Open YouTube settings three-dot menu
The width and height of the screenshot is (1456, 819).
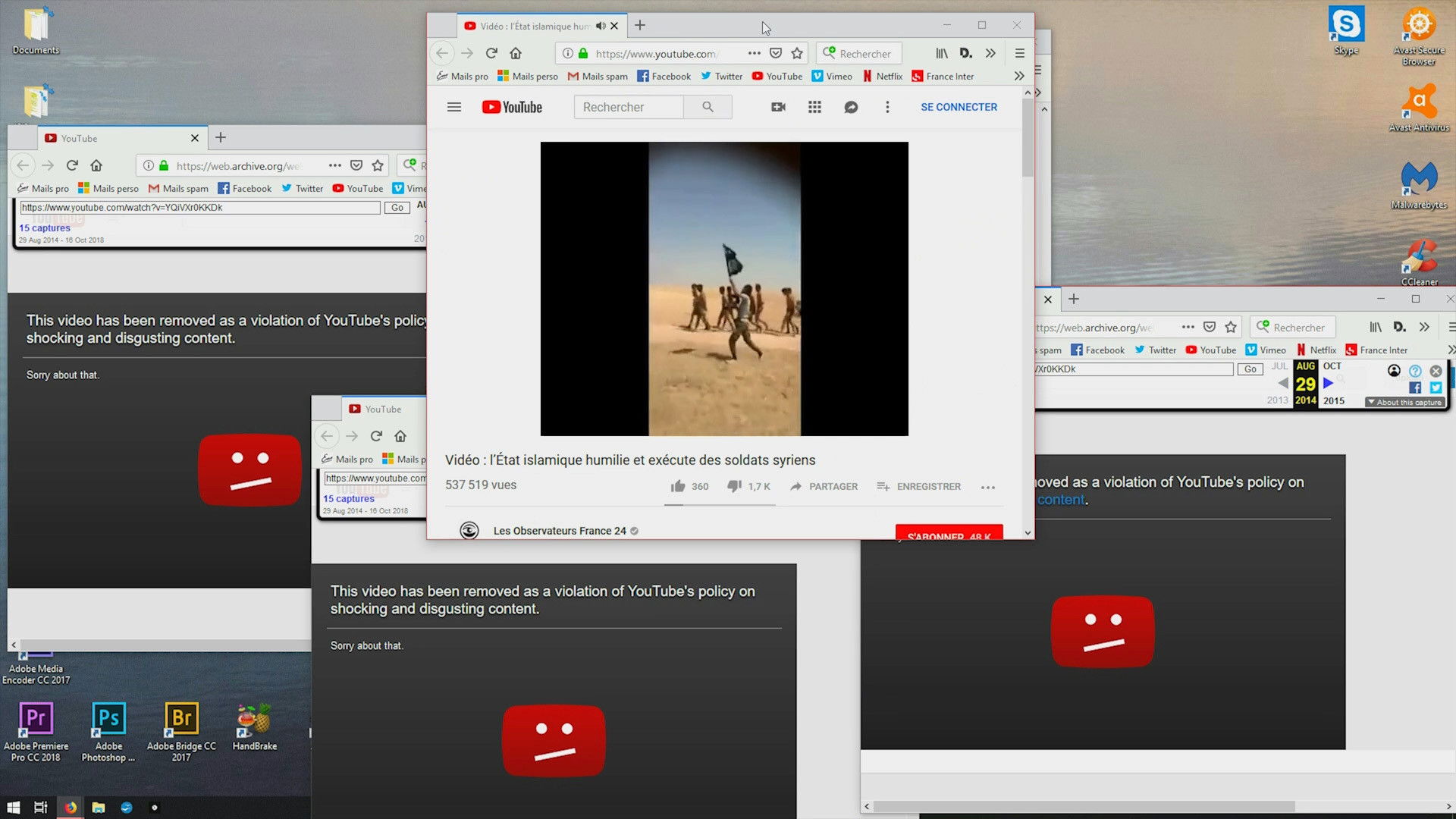[887, 107]
